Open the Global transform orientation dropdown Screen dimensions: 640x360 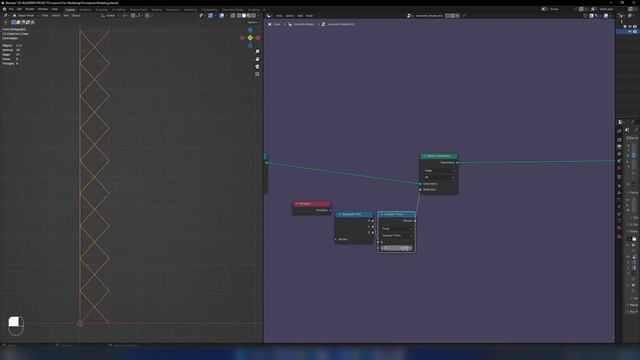110,16
